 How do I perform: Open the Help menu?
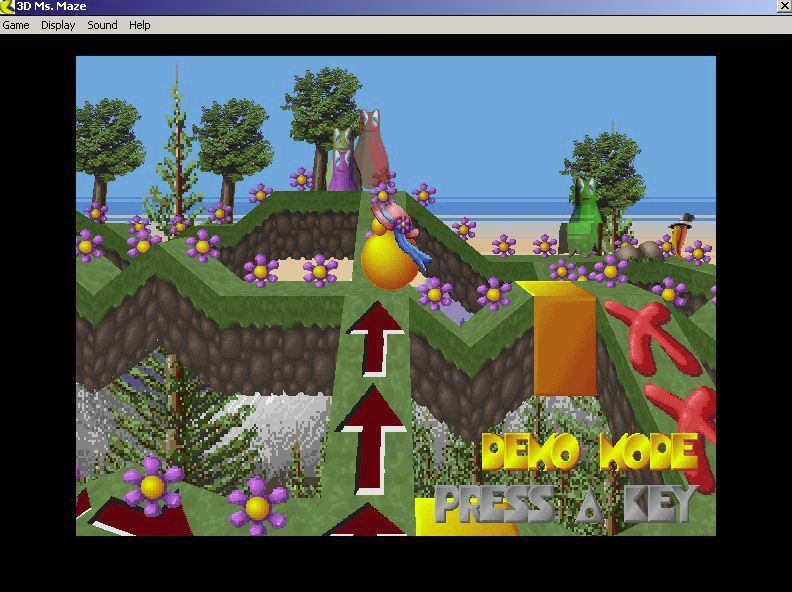point(140,25)
